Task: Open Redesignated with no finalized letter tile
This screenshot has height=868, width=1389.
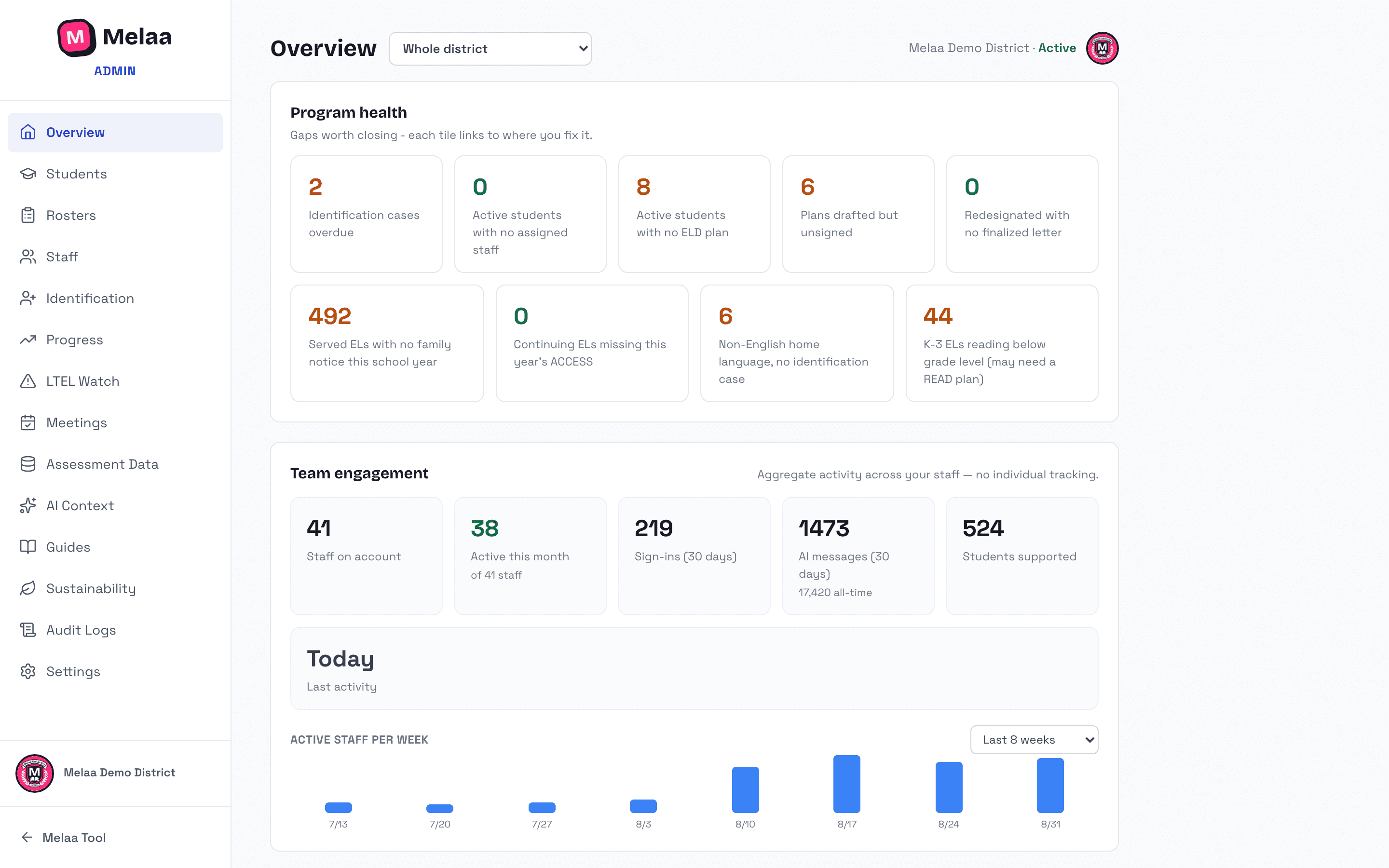Action: click(x=1022, y=214)
